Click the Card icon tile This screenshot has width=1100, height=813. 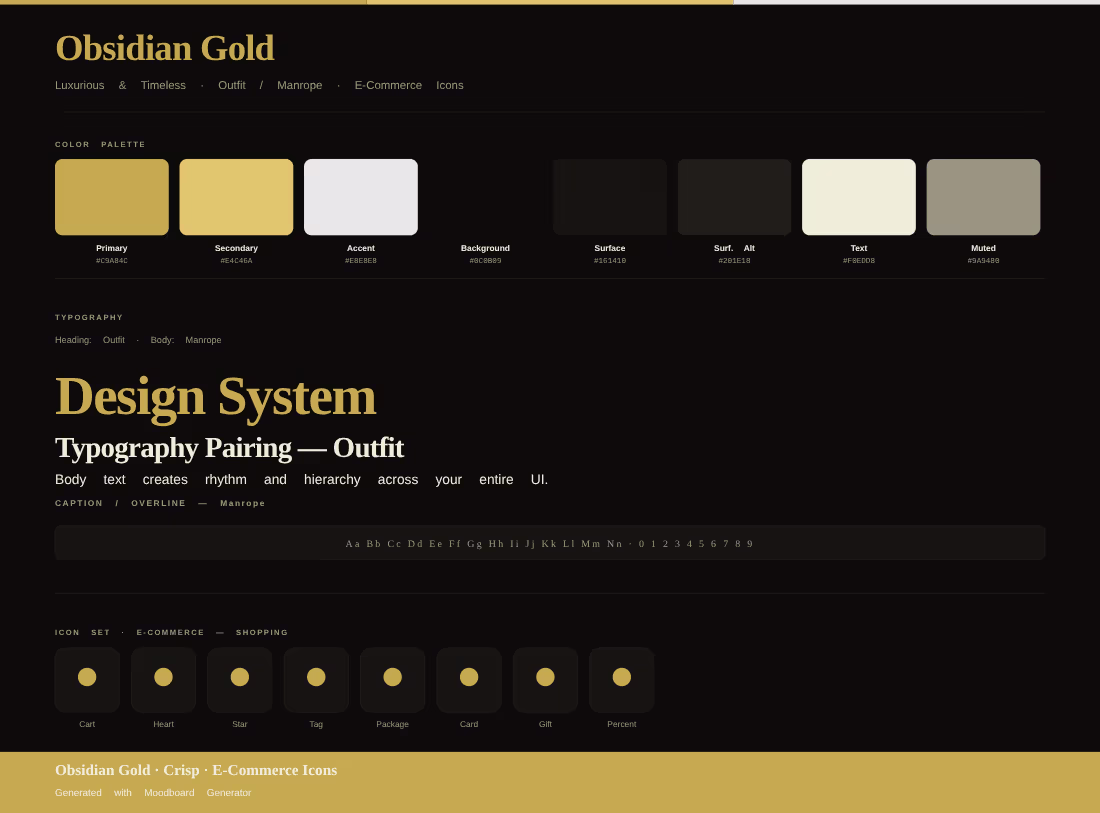[x=469, y=680]
